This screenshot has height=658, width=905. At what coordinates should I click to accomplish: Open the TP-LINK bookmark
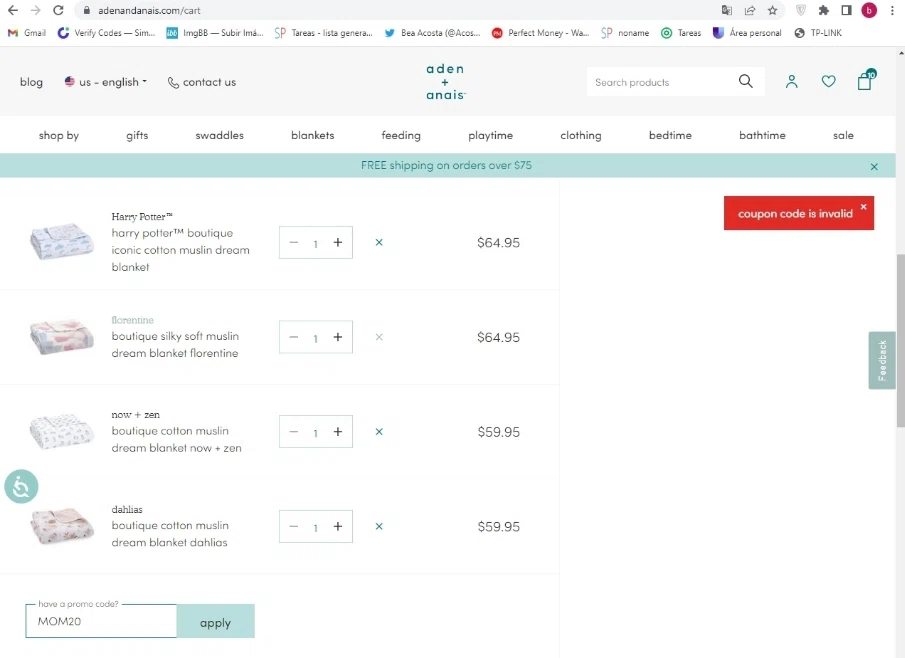818,33
